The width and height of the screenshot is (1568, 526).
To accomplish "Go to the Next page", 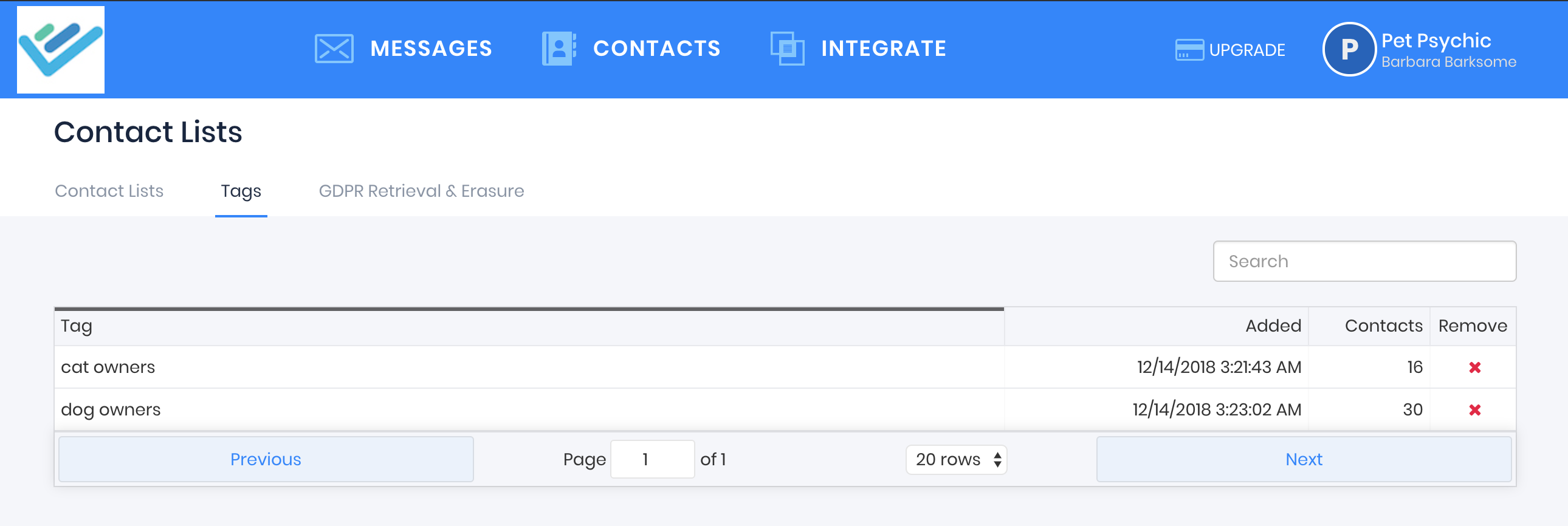I will tap(1303, 459).
